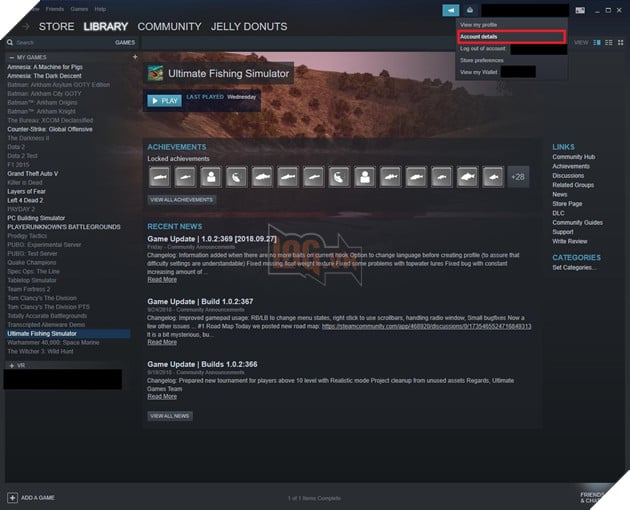This screenshot has height=510, width=630.
Task: Click the Ultimate Fishing Simulator game icon
Action: 155,73
